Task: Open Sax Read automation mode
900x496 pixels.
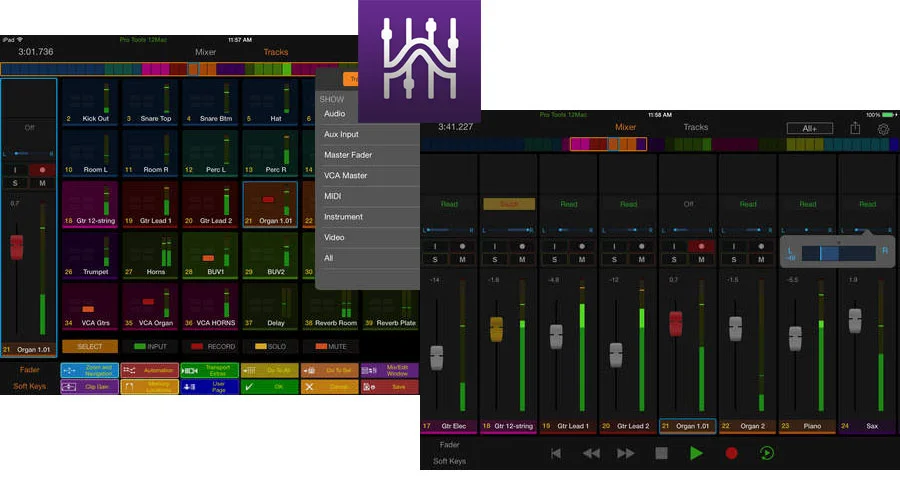Action: pyautogui.click(x=867, y=204)
